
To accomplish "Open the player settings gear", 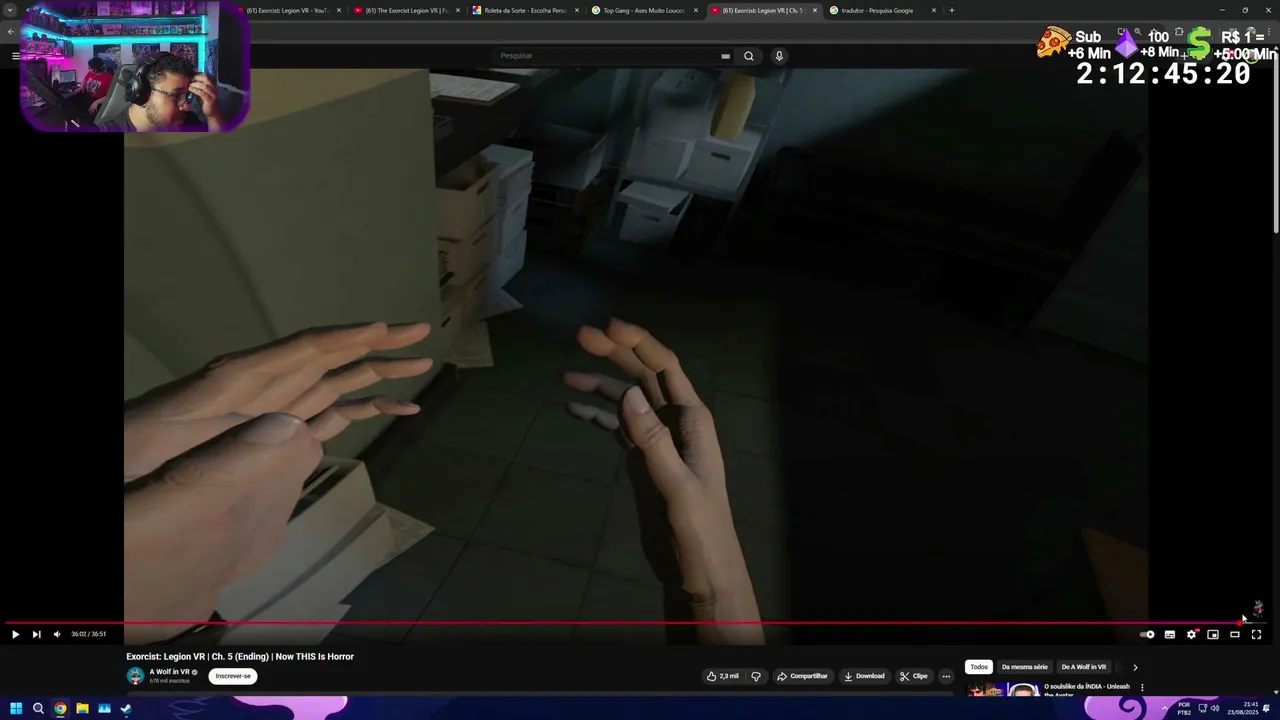I will click(x=1191, y=634).
